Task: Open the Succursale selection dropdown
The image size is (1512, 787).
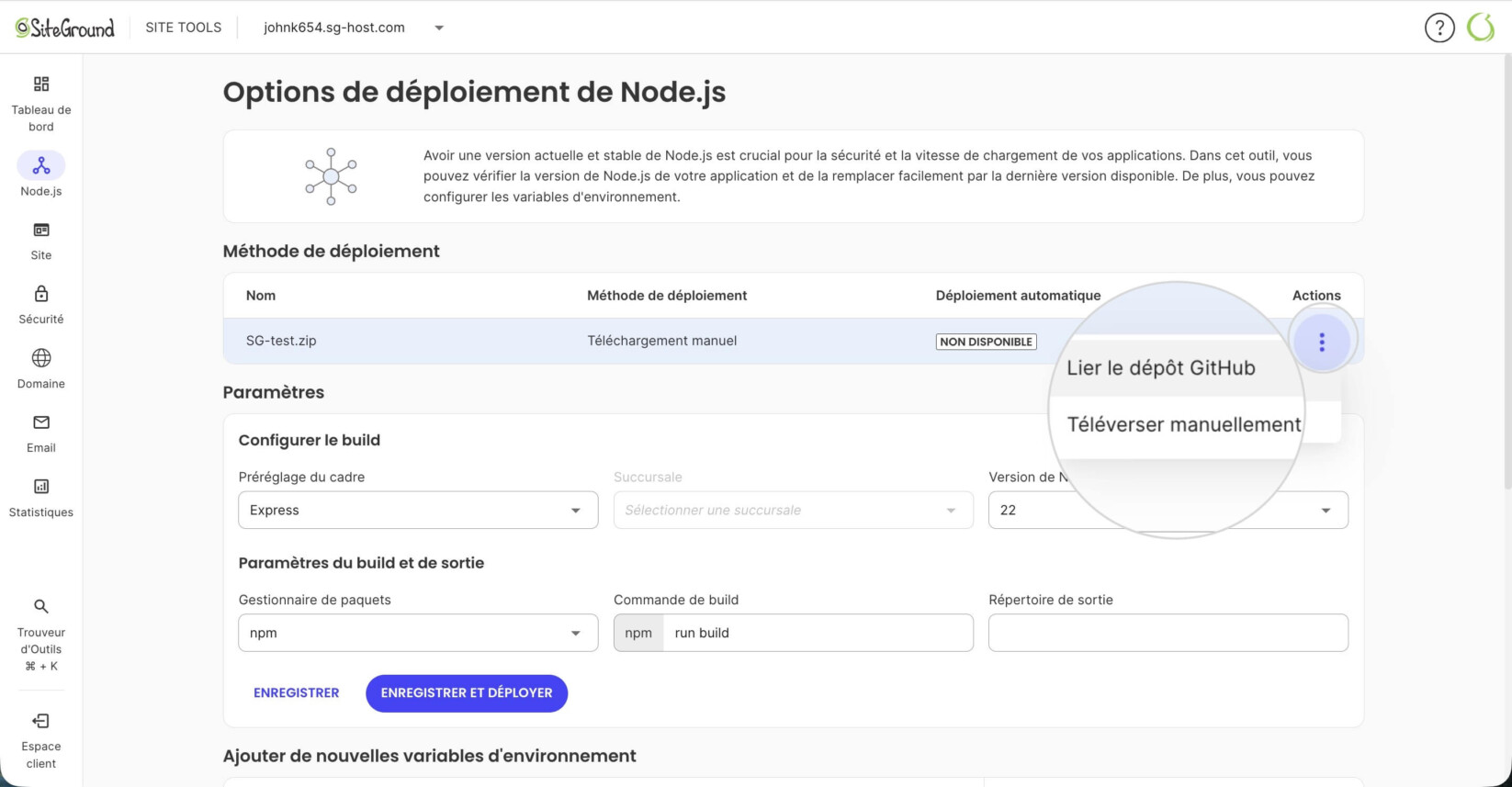Action: point(793,510)
